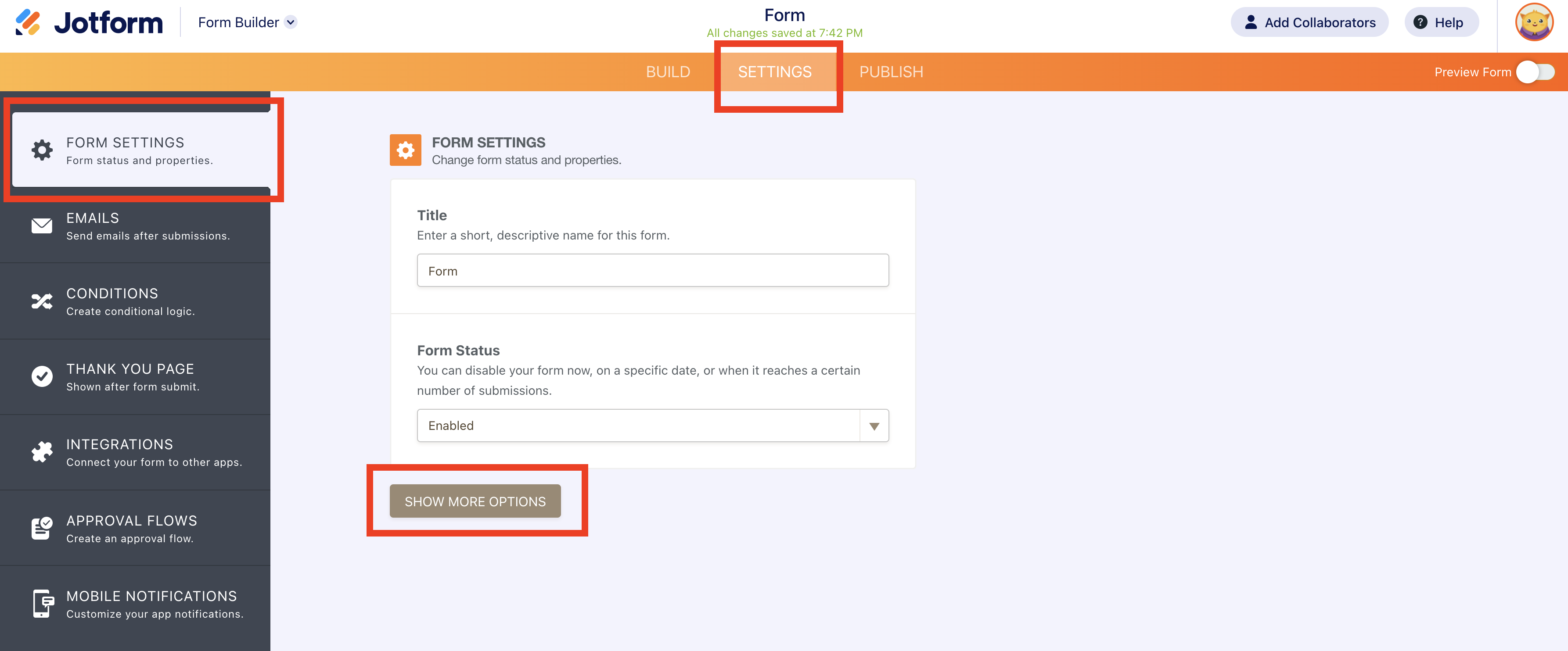Image resolution: width=1568 pixels, height=651 pixels.
Task: Switch to the BUILD tab
Action: [668, 72]
